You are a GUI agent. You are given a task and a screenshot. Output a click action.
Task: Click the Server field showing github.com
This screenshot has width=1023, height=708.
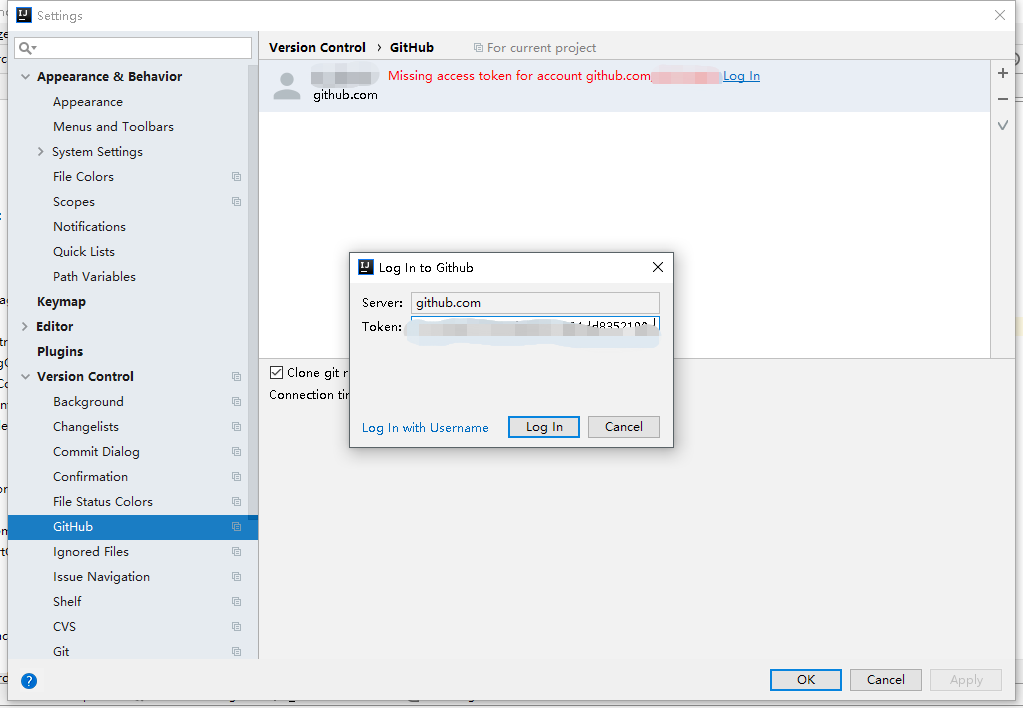pyautogui.click(x=535, y=303)
